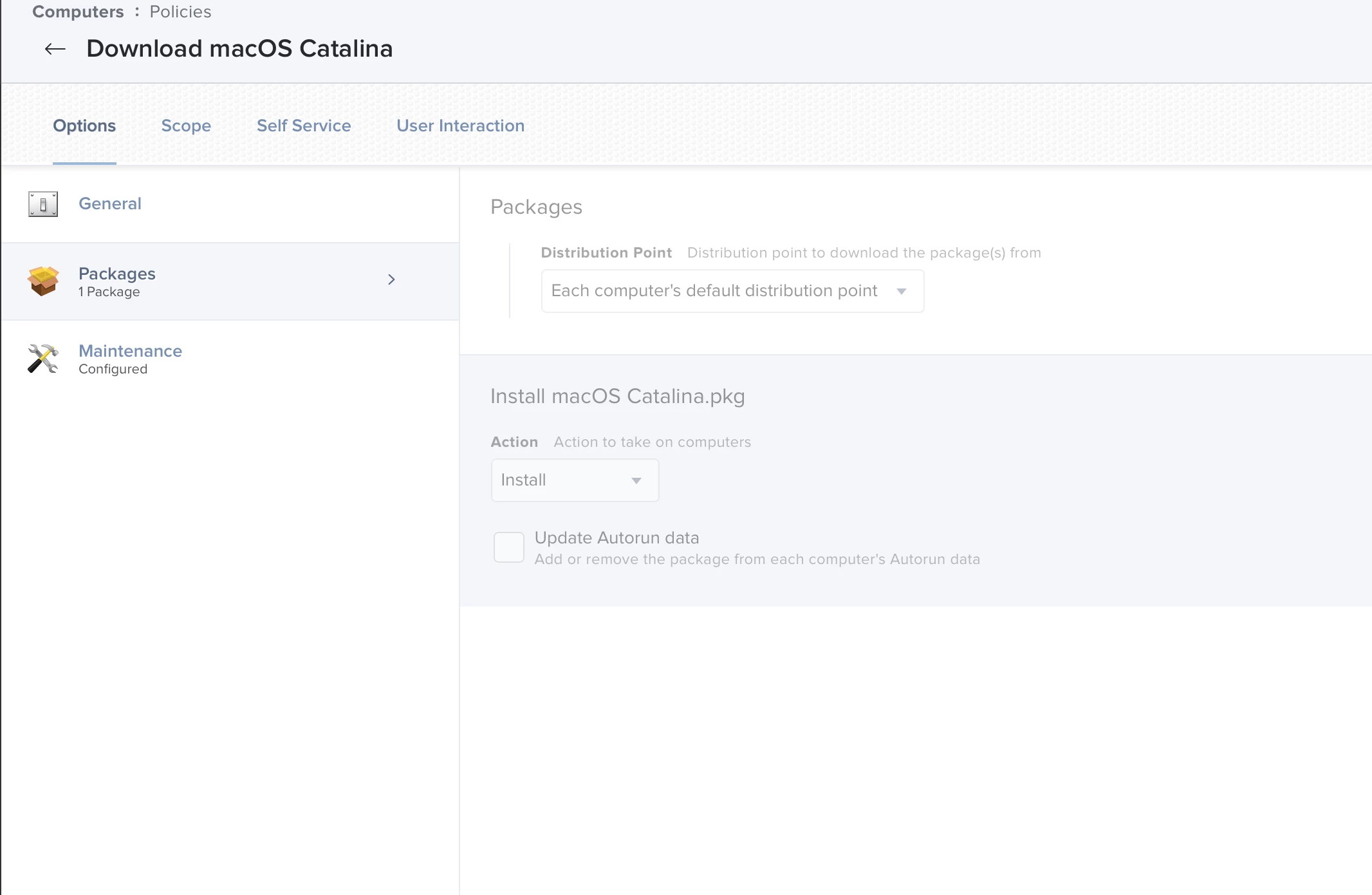Select the Packages payload label
This screenshot has width=1372, height=895.
point(117,274)
